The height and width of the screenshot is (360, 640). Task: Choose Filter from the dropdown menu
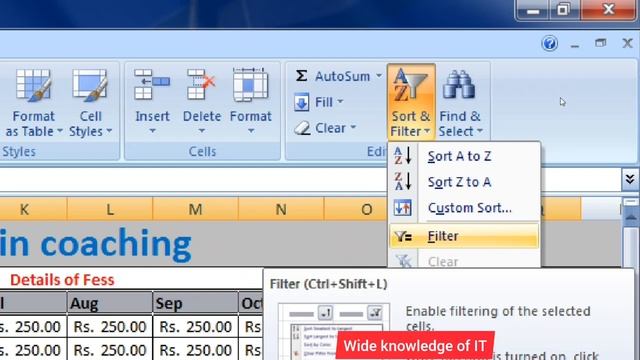464,236
